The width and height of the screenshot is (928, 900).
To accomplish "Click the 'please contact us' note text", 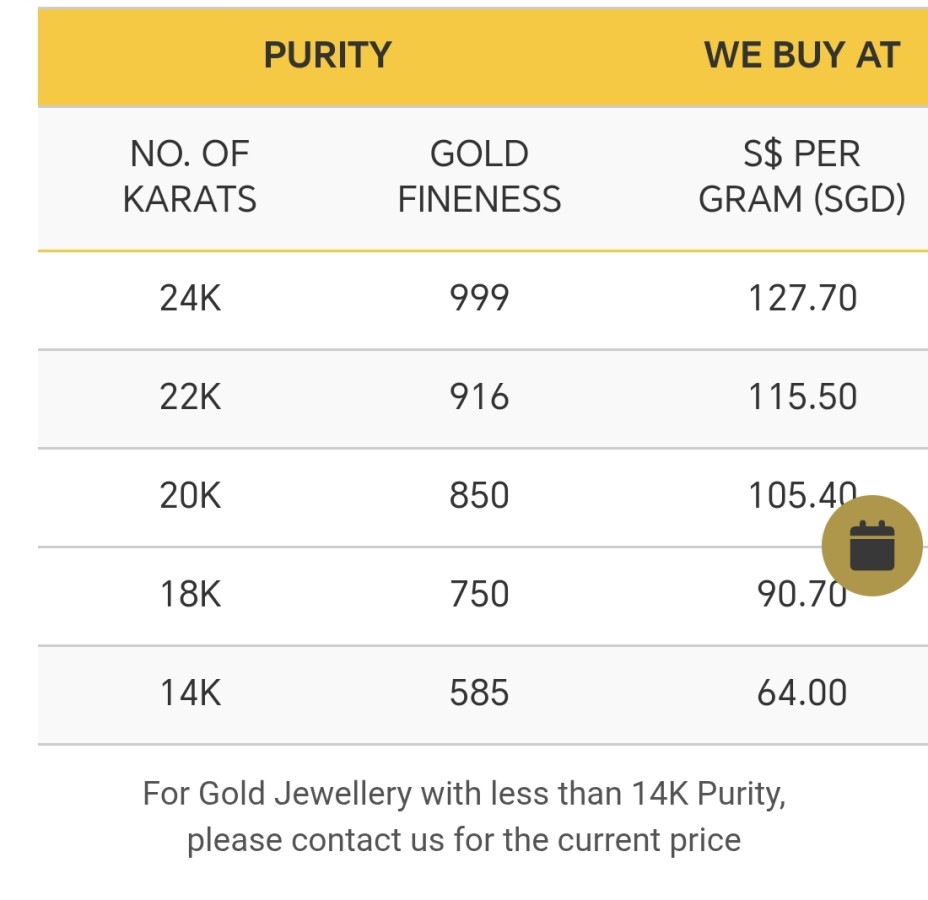I will (x=464, y=840).
